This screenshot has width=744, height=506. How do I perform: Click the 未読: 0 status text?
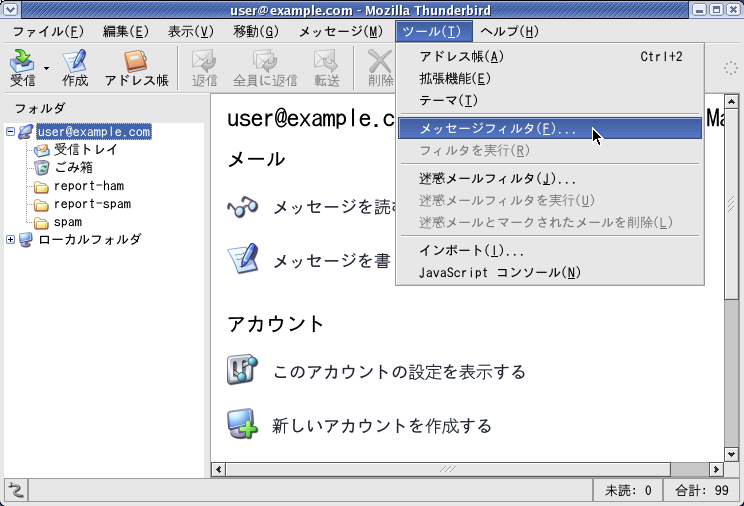pyautogui.click(x=628, y=490)
